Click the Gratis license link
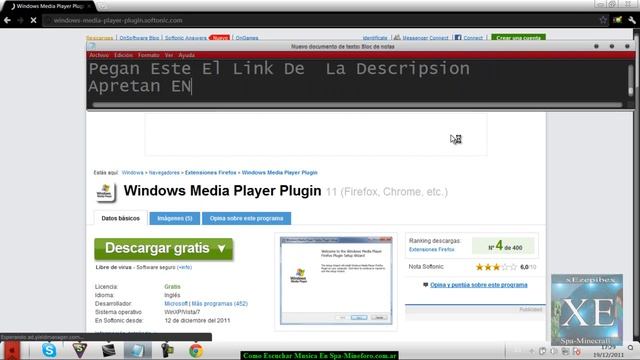The width and height of the screenshot is (640, 360). coord(172,287)
